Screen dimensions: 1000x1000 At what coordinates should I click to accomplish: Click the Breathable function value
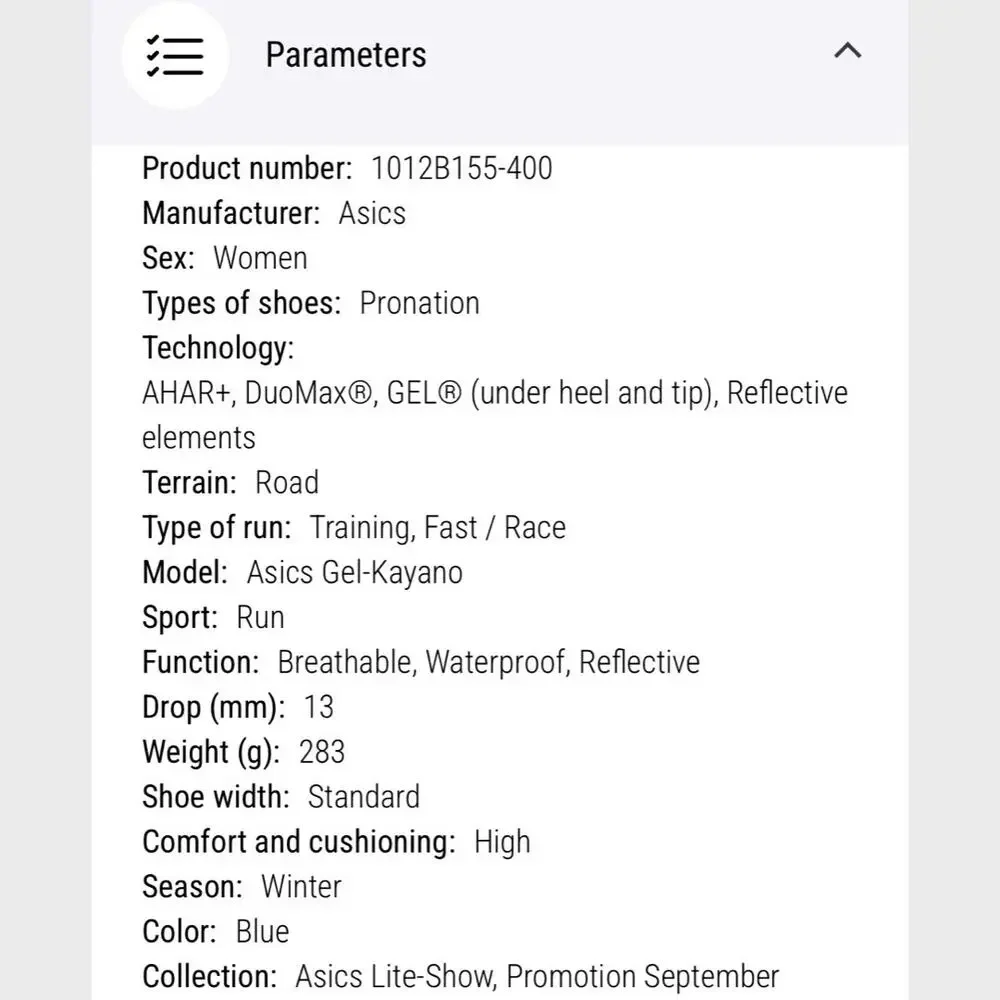[347, 663]
